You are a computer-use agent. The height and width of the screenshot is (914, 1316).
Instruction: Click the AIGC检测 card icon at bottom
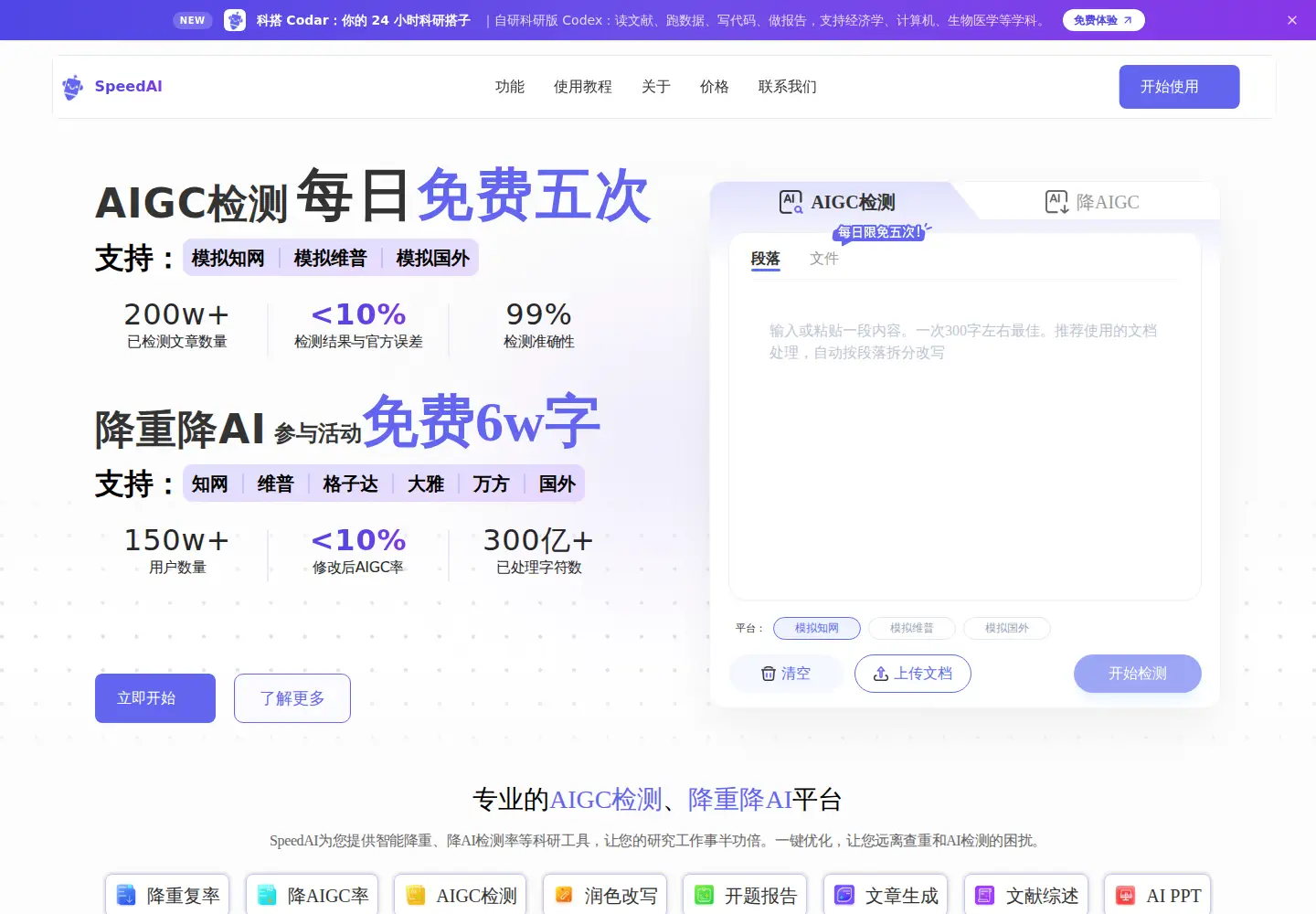pyautogui.click(x=415, y=896)
